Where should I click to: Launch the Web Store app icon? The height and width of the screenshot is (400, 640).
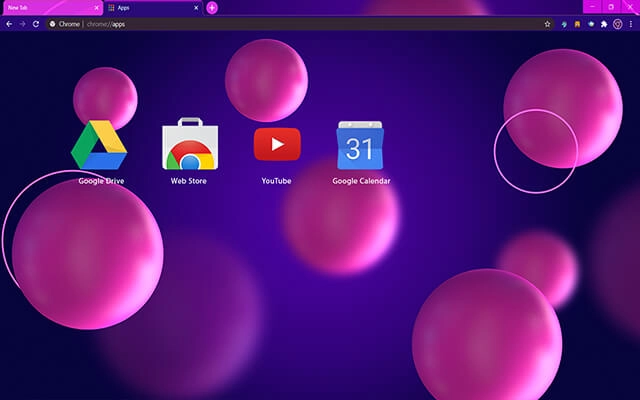point(190,144)
